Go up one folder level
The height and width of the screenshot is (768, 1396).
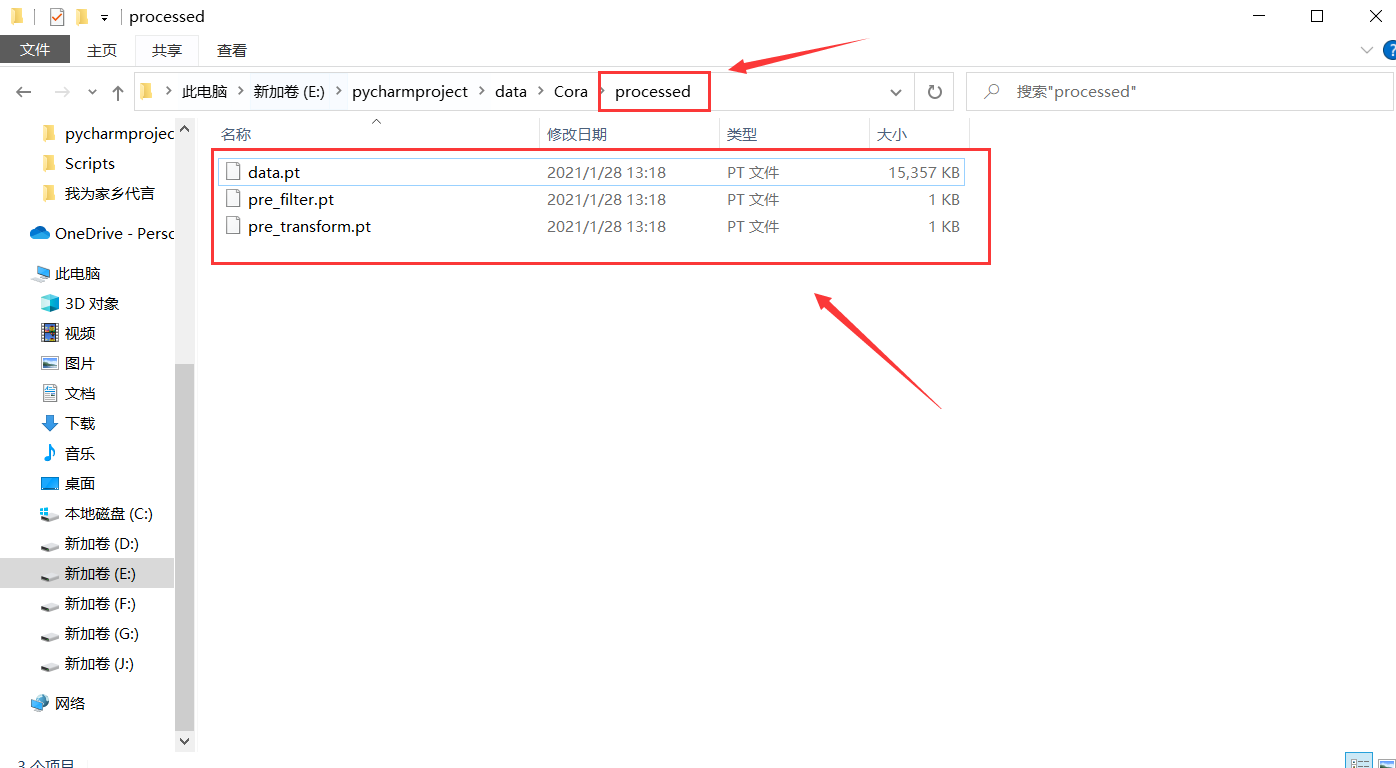tap(117, 91)
